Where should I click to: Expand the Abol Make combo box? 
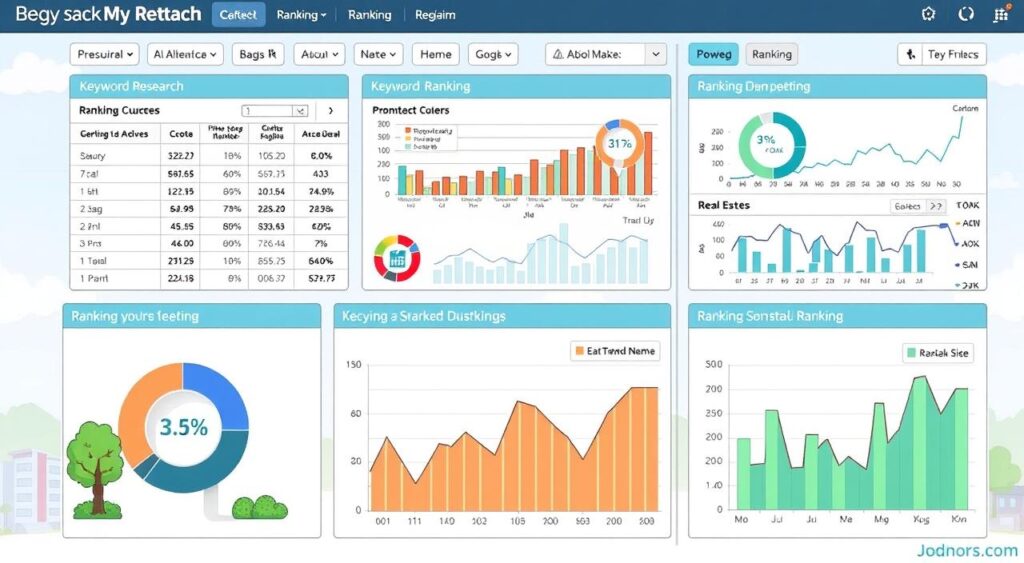tap(655, 54)
